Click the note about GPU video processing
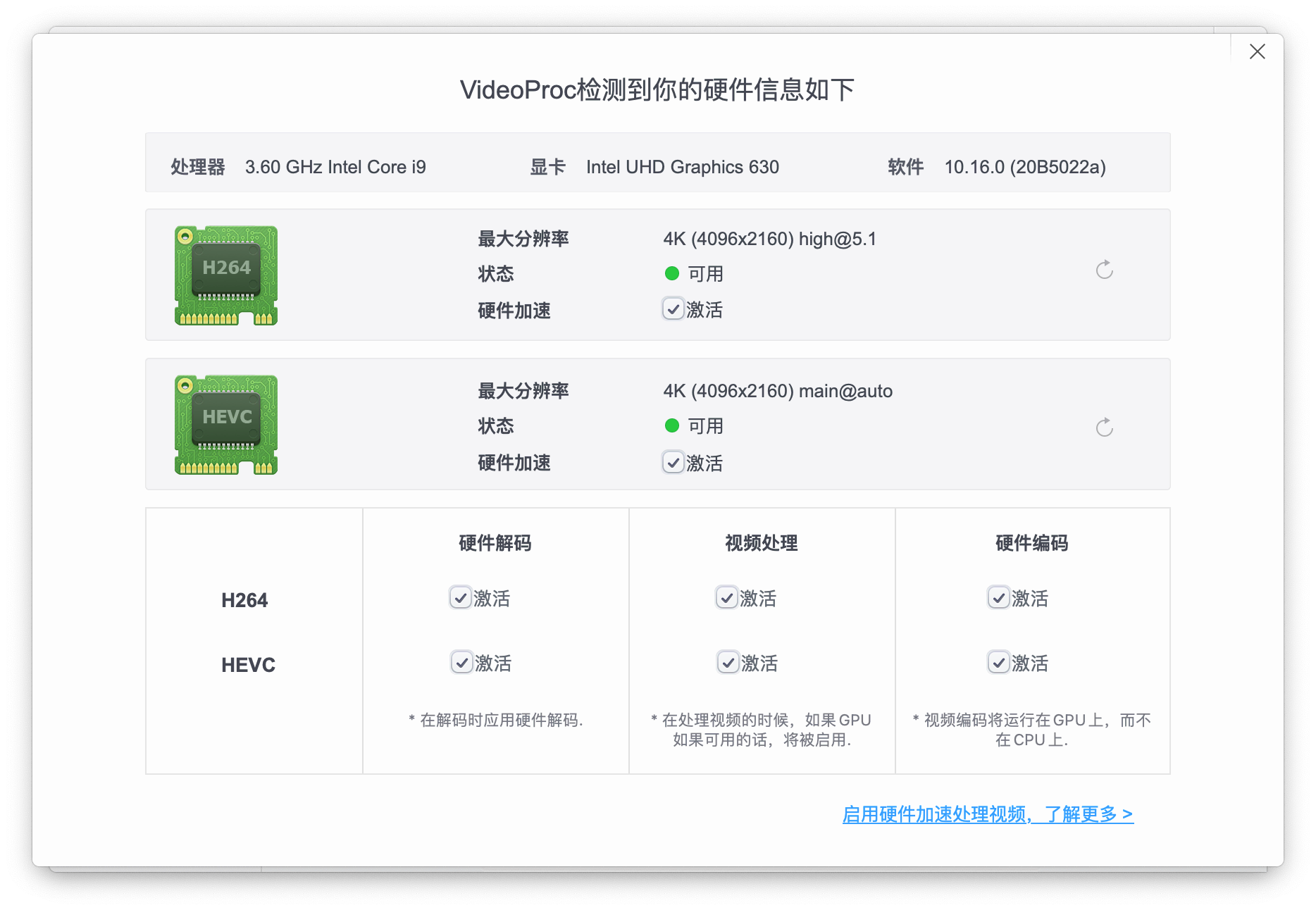The height and width of the screenshot is (910, 1316). click(762, 730)
